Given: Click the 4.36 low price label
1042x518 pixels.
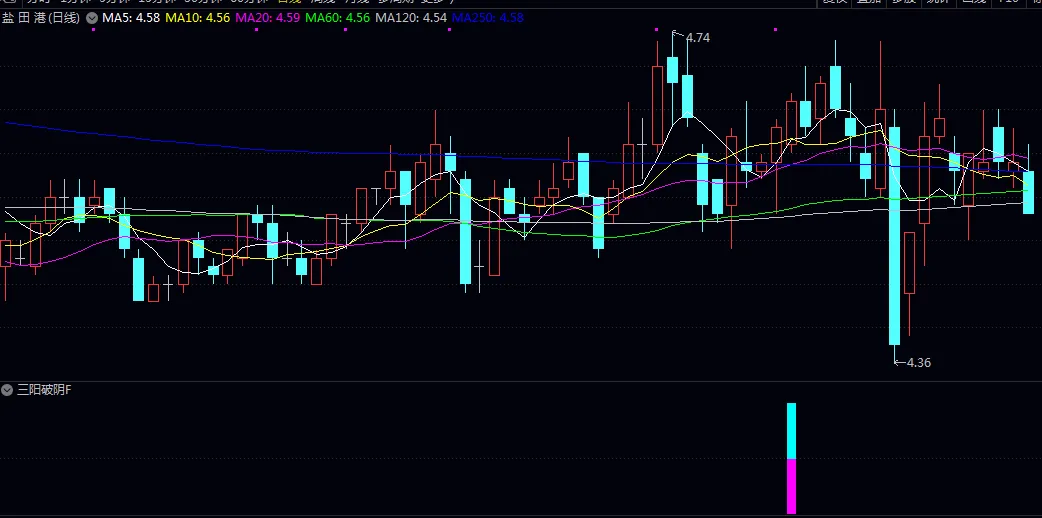Looking at the screenshot, I should (x=918, y=362).
